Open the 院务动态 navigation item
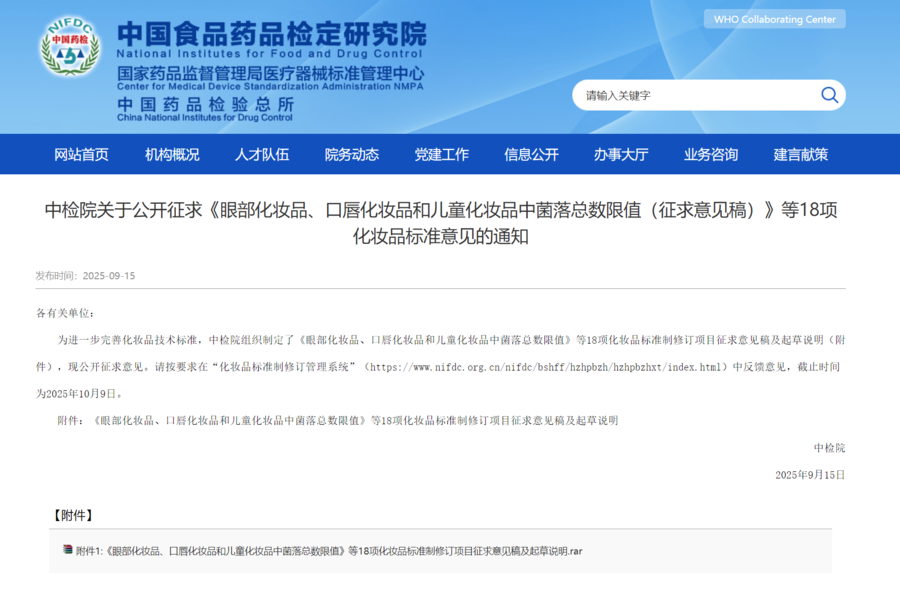 (x=352, y=154)
